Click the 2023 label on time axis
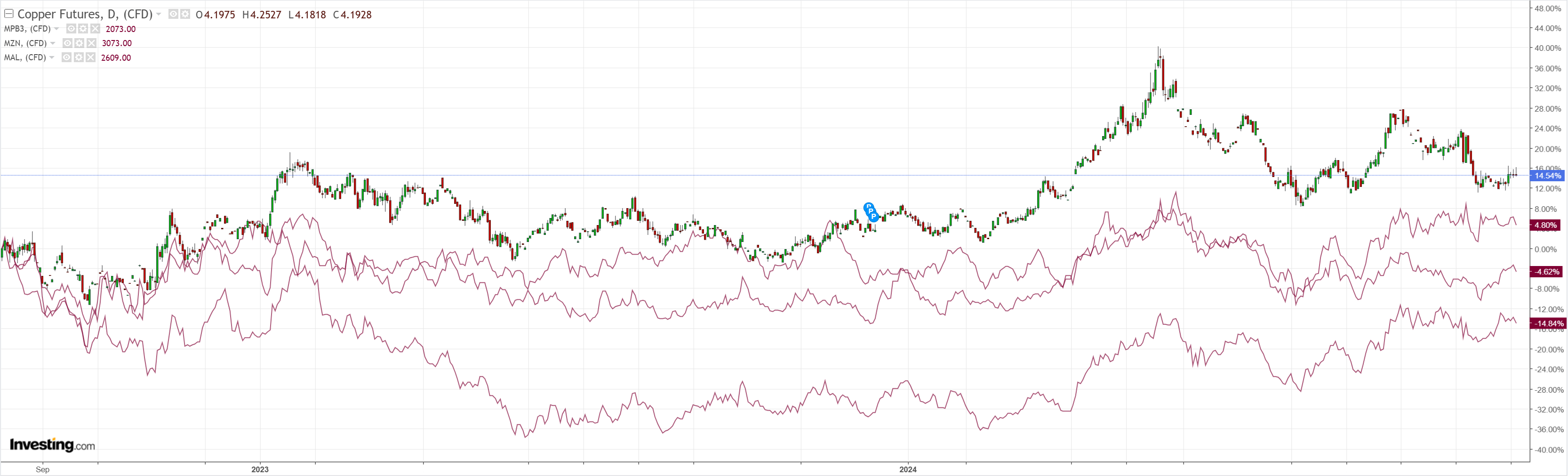This screenshot has height=476, width=1568. [x=260, y=469]
